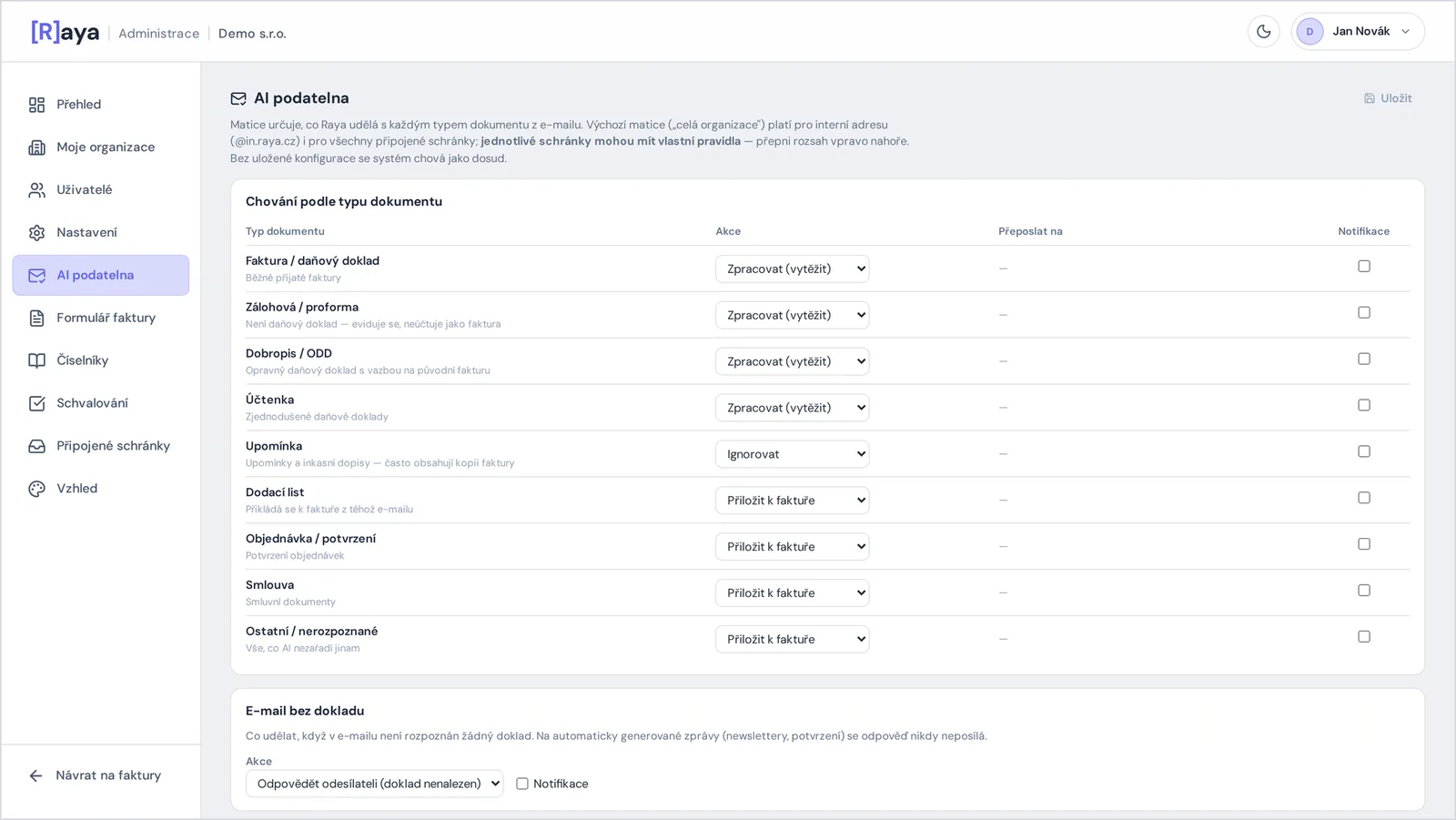Click the Přehled dashboard icon

(x=36, y=105)
